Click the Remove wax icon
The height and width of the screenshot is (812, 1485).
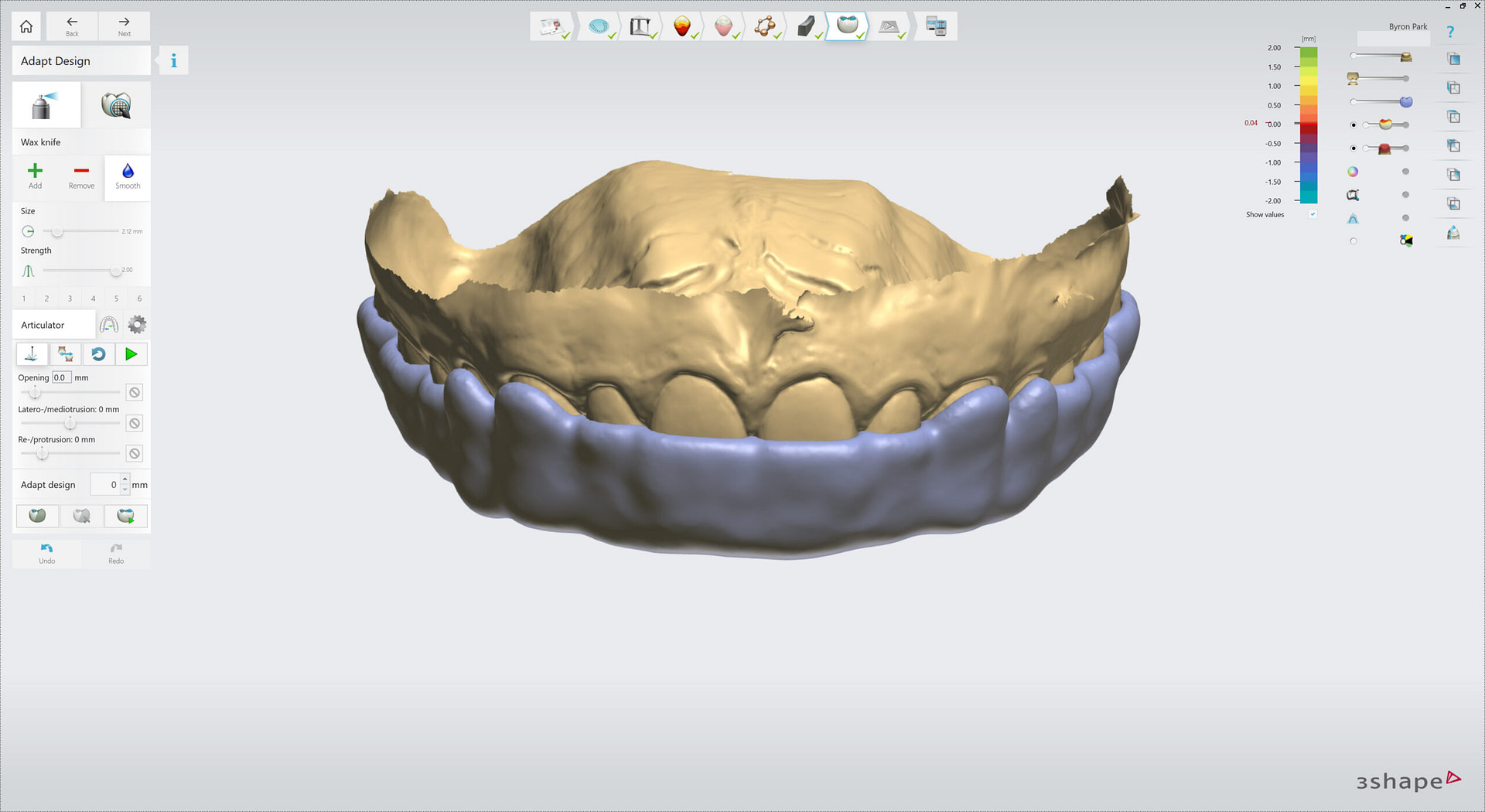click(x=81, y=176)
